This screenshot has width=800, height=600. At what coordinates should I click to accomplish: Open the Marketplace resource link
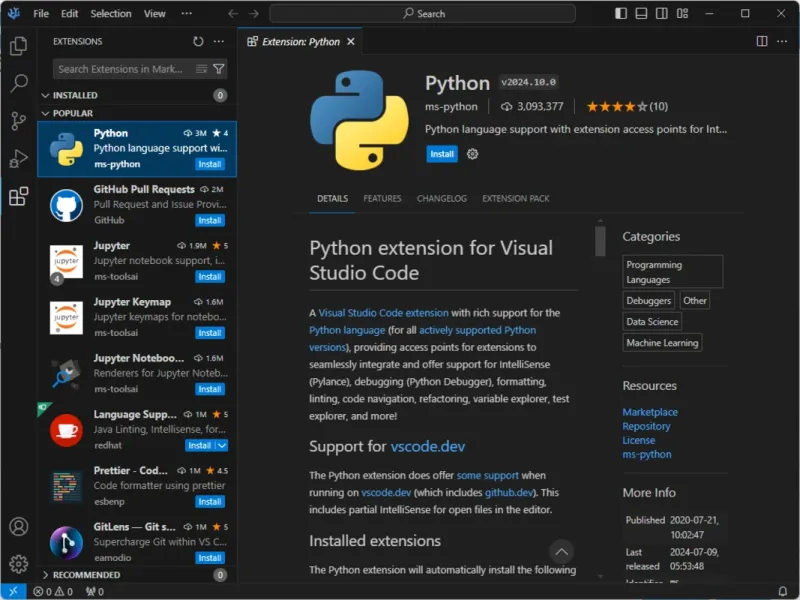click(650, 412)
